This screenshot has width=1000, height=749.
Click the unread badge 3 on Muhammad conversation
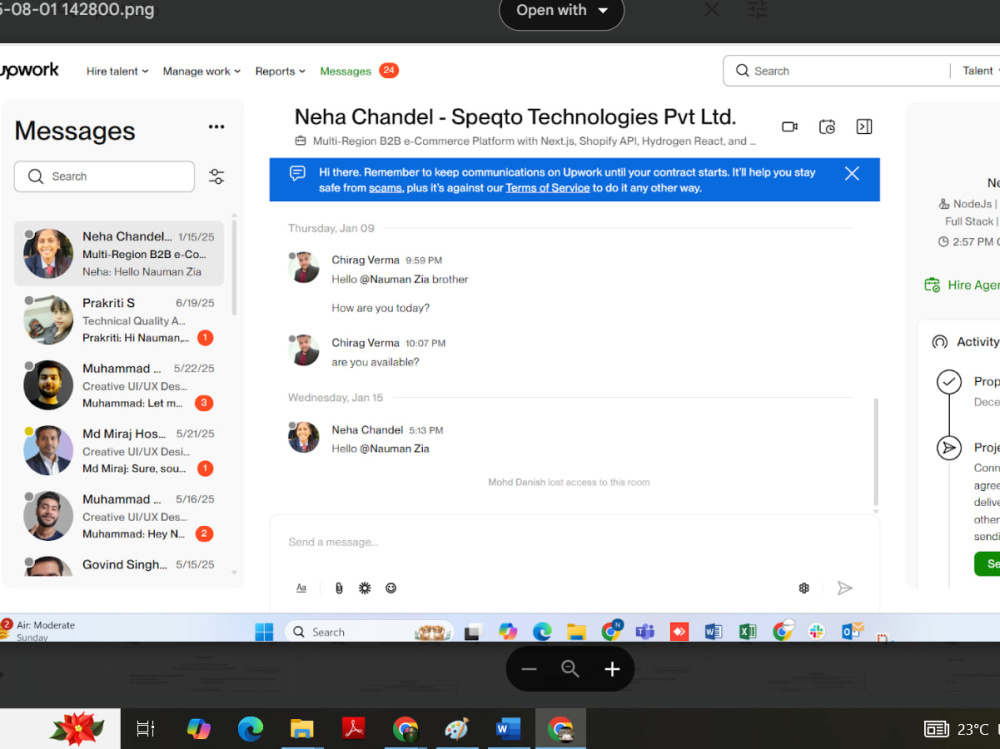tap(204, 403)
